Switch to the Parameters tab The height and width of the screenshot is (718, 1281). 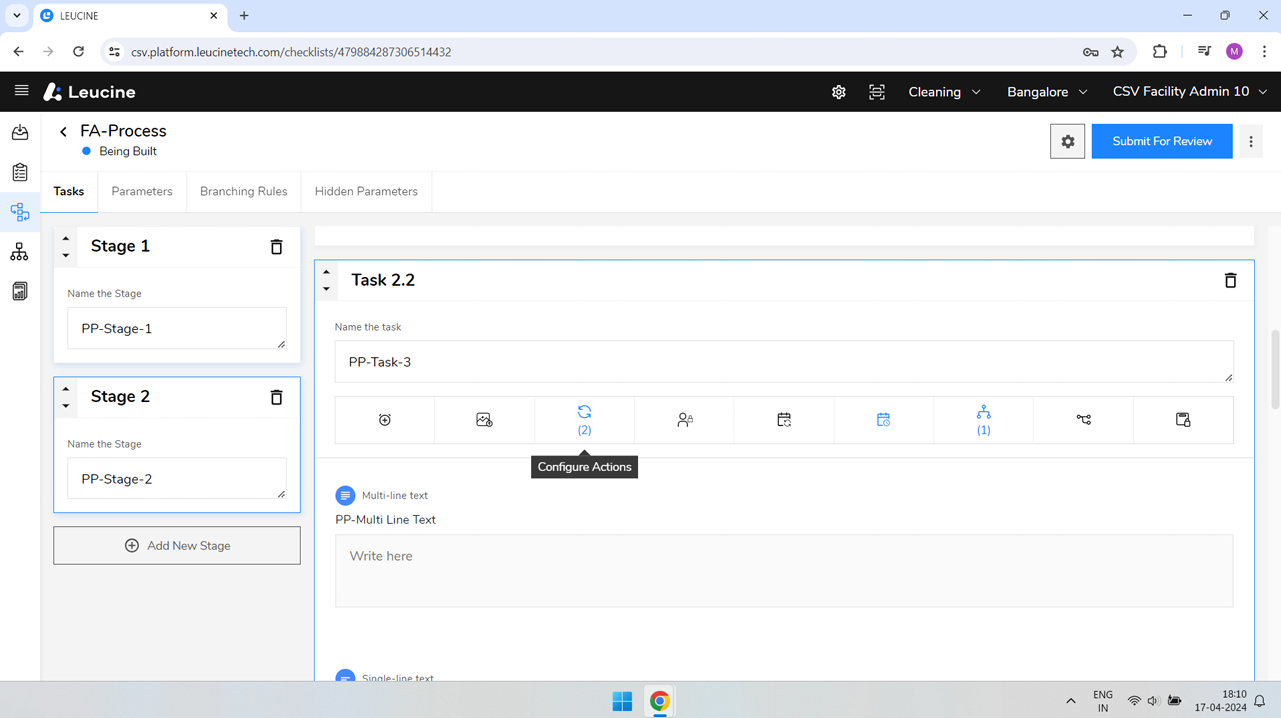(x=142, y=191)
